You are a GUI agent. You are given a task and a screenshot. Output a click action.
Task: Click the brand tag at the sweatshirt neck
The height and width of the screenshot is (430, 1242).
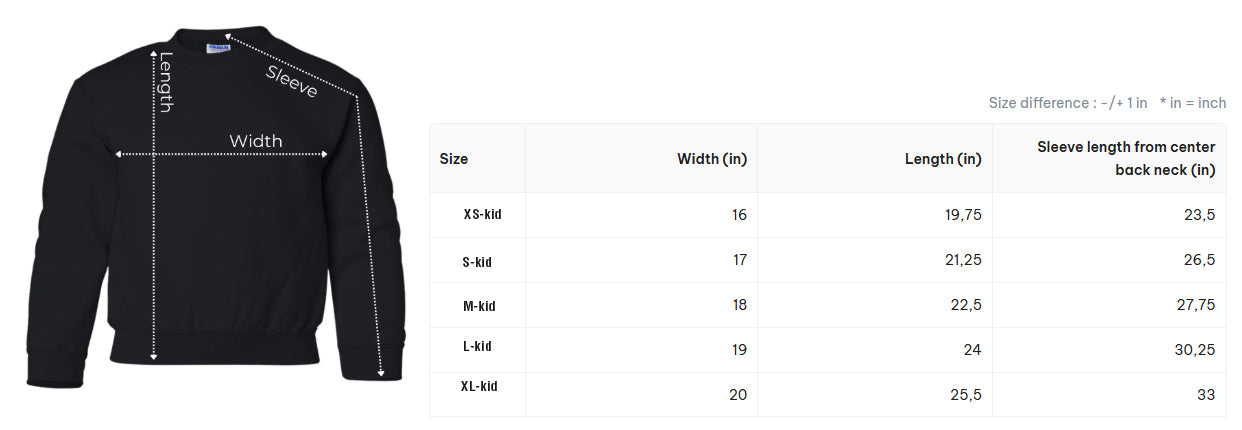point(219,47)
